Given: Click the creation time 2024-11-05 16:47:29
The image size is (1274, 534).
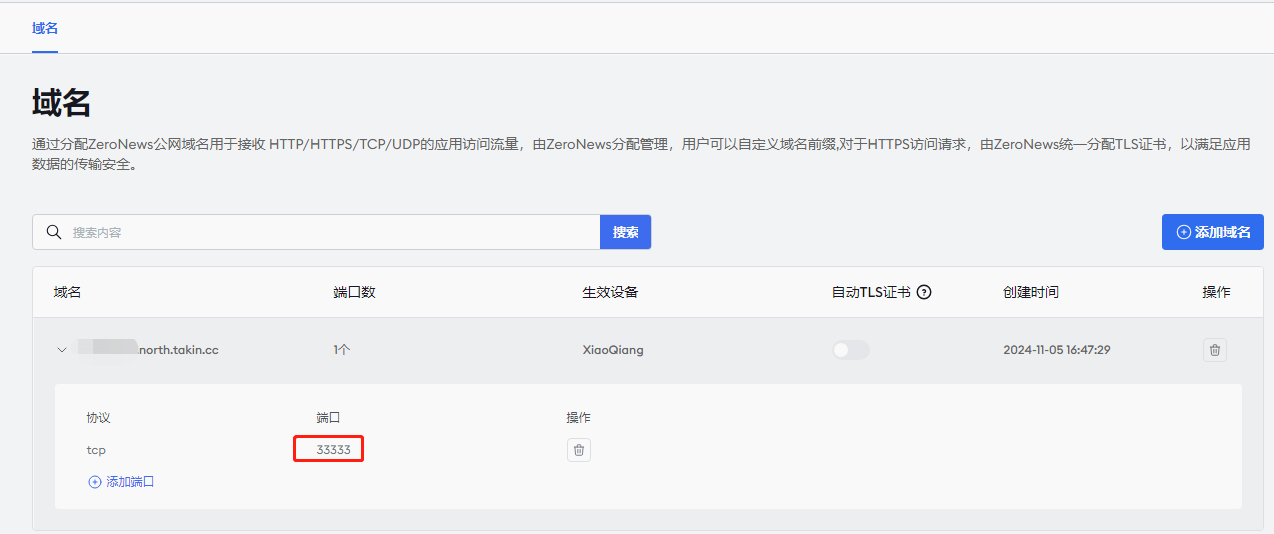Looking at the screenshot, I should tap(1057, 350).
